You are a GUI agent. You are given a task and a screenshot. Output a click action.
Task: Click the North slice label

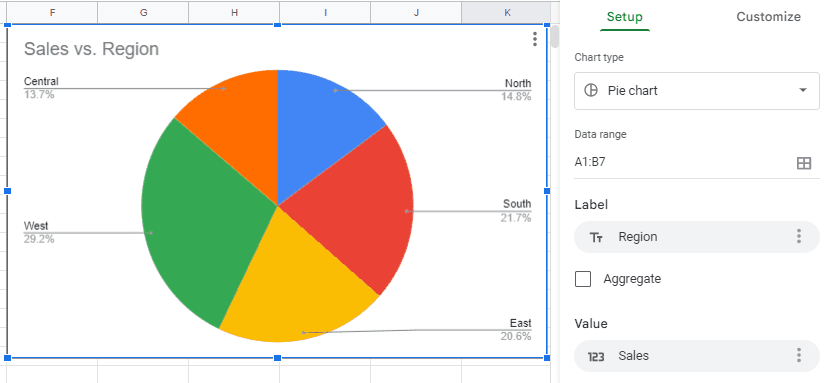tap(518, 83)
